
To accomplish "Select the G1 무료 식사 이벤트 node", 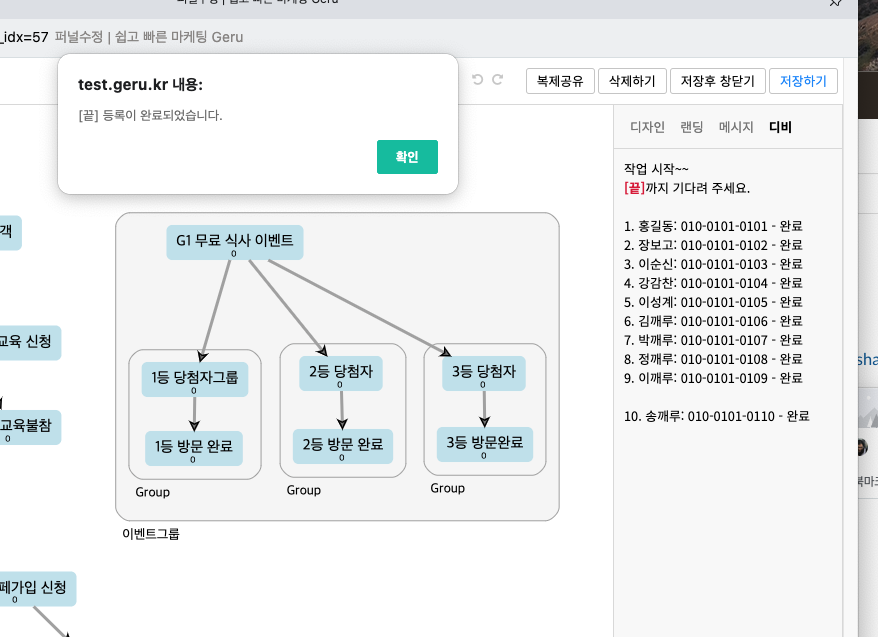I will tap(235, 242).
